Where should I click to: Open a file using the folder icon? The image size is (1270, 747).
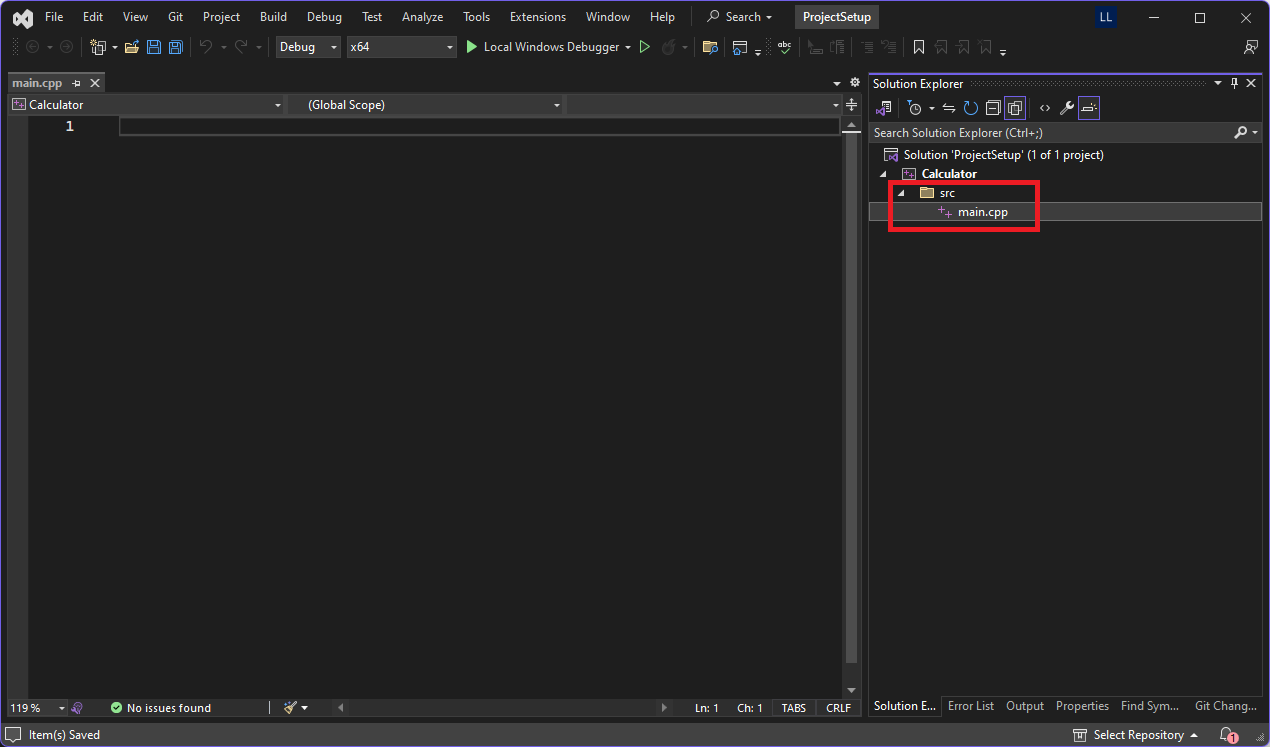(131, 47)
